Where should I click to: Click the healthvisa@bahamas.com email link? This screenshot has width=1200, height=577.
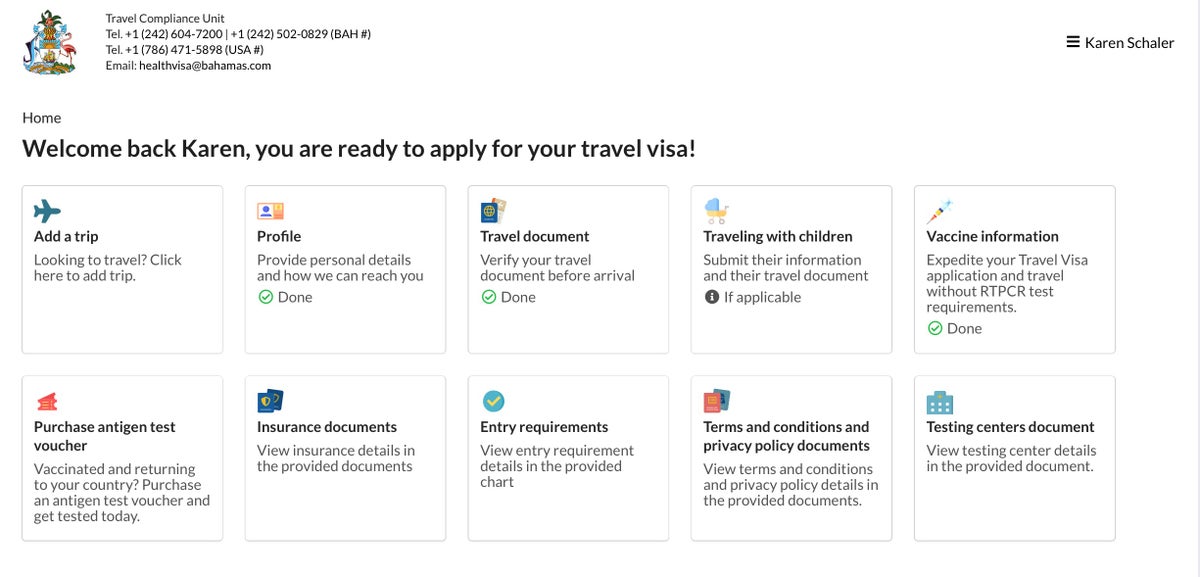click(x=205, y=66)
